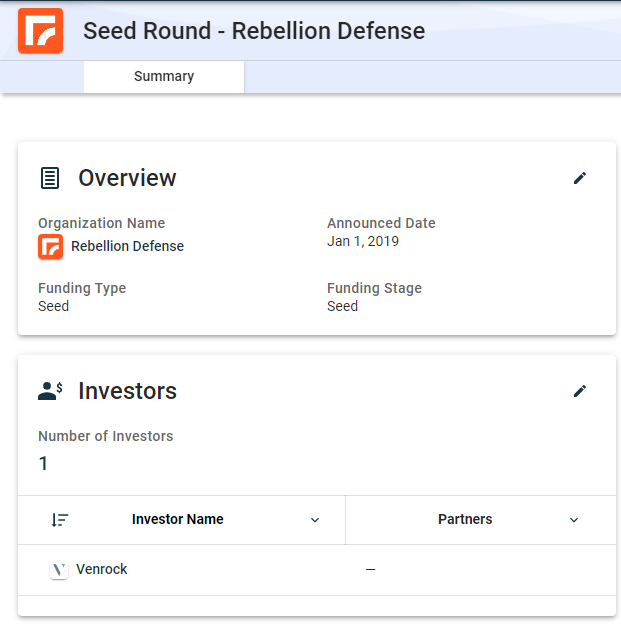Click the small Rebellion Defense organization logo
Image resolution: width=621 pixels, height=624 pixels.
[51, 246]
